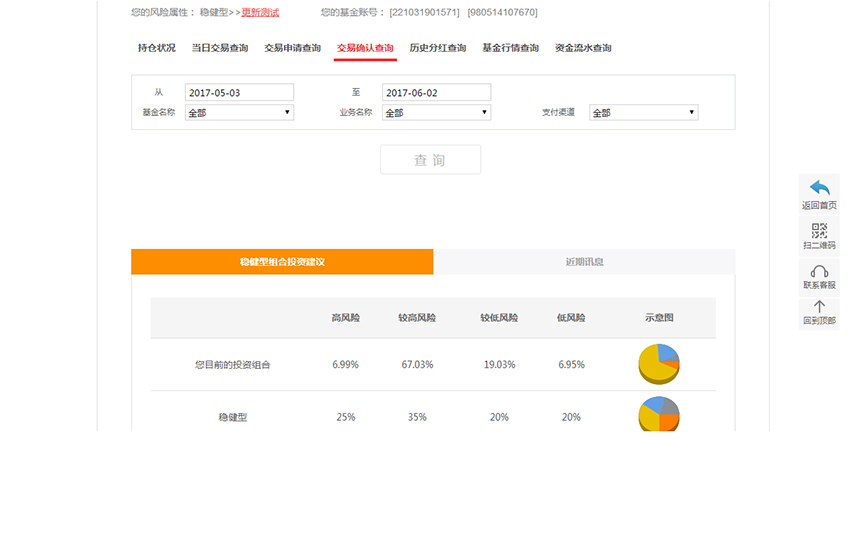Switch to 资金流水查询 tab
866x543 pixels.
click(583, 48)
